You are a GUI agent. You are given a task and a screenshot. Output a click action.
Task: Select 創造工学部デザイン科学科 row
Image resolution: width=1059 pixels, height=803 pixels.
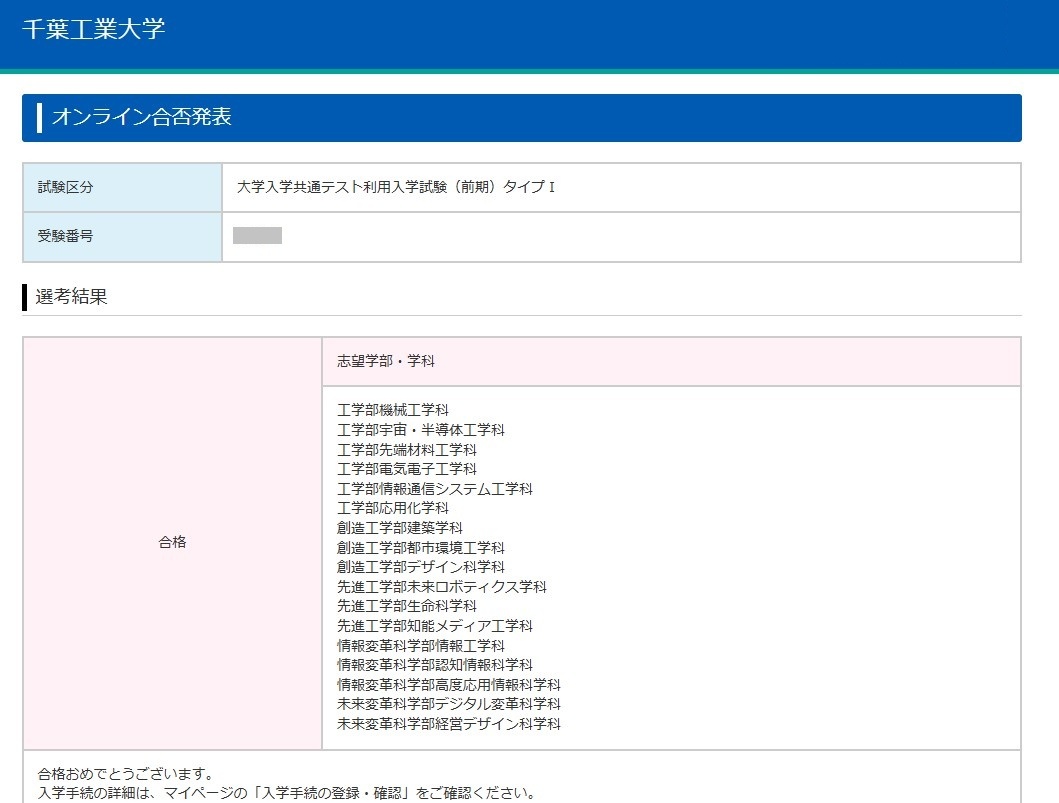[421, 567]
